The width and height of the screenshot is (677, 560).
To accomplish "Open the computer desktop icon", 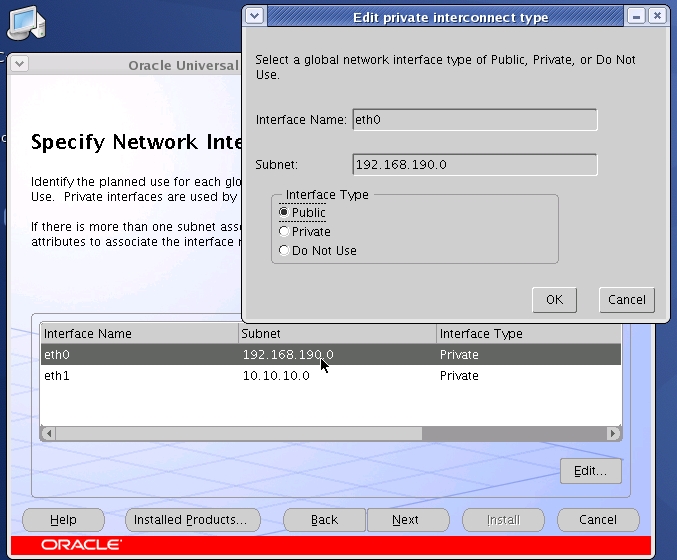I will (x=26, y=23).
